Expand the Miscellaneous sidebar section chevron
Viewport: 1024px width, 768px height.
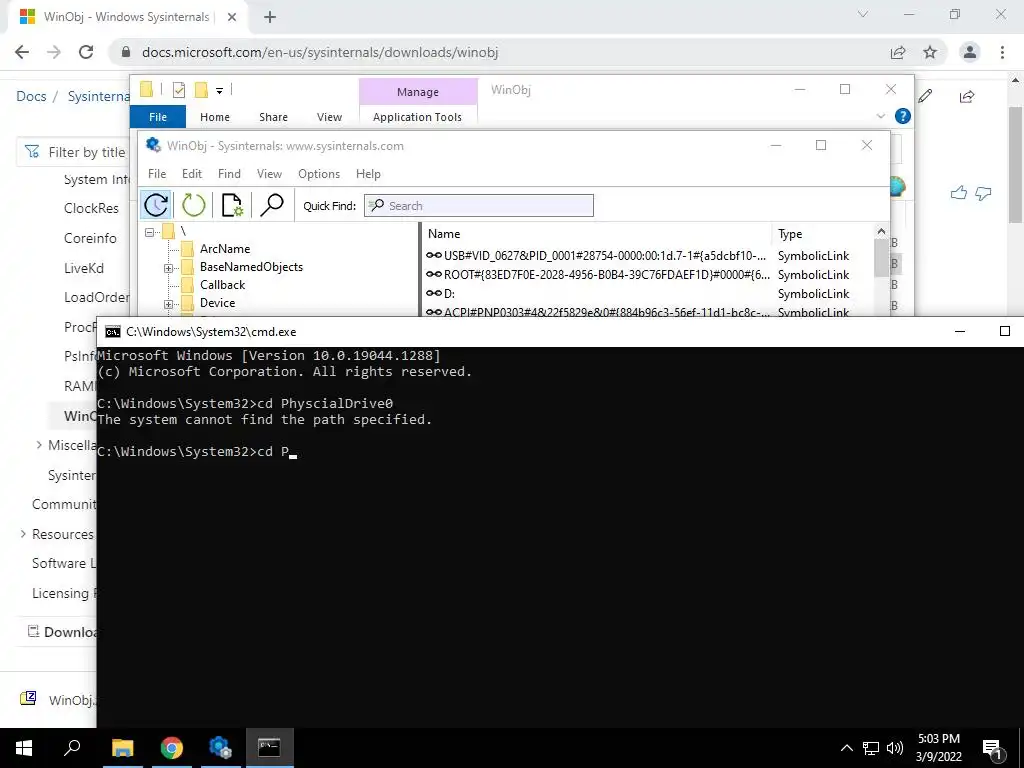[39, 445]
